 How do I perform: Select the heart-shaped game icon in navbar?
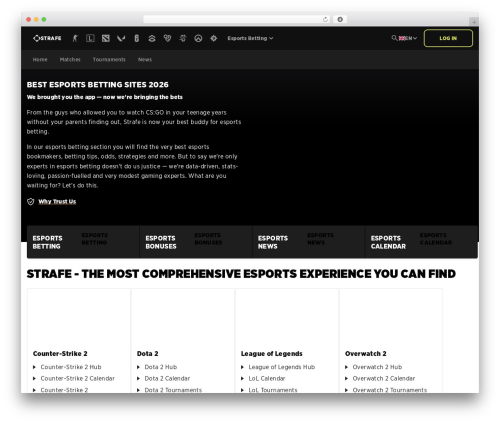click(167, 38)
